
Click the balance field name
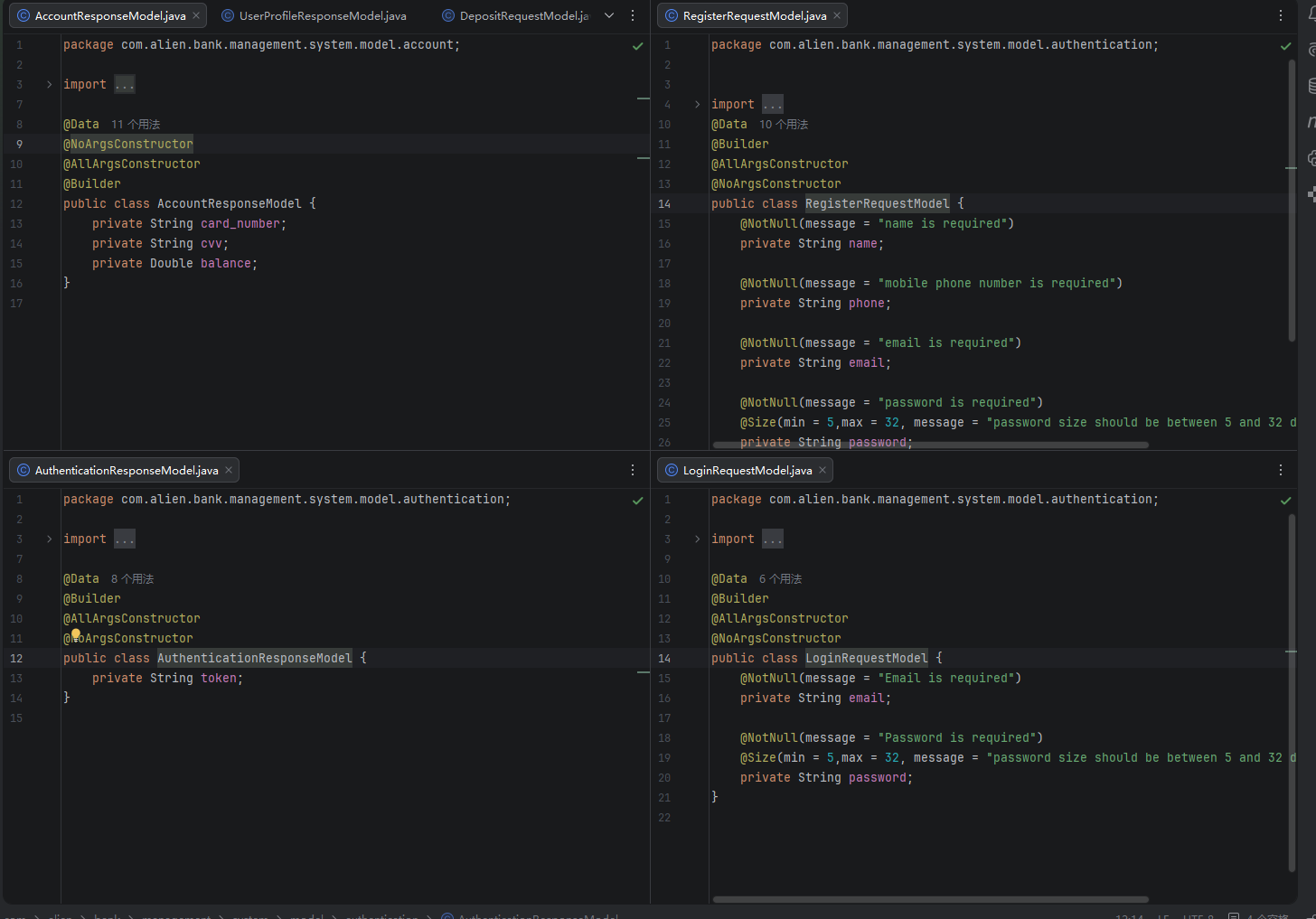(226, 264)
